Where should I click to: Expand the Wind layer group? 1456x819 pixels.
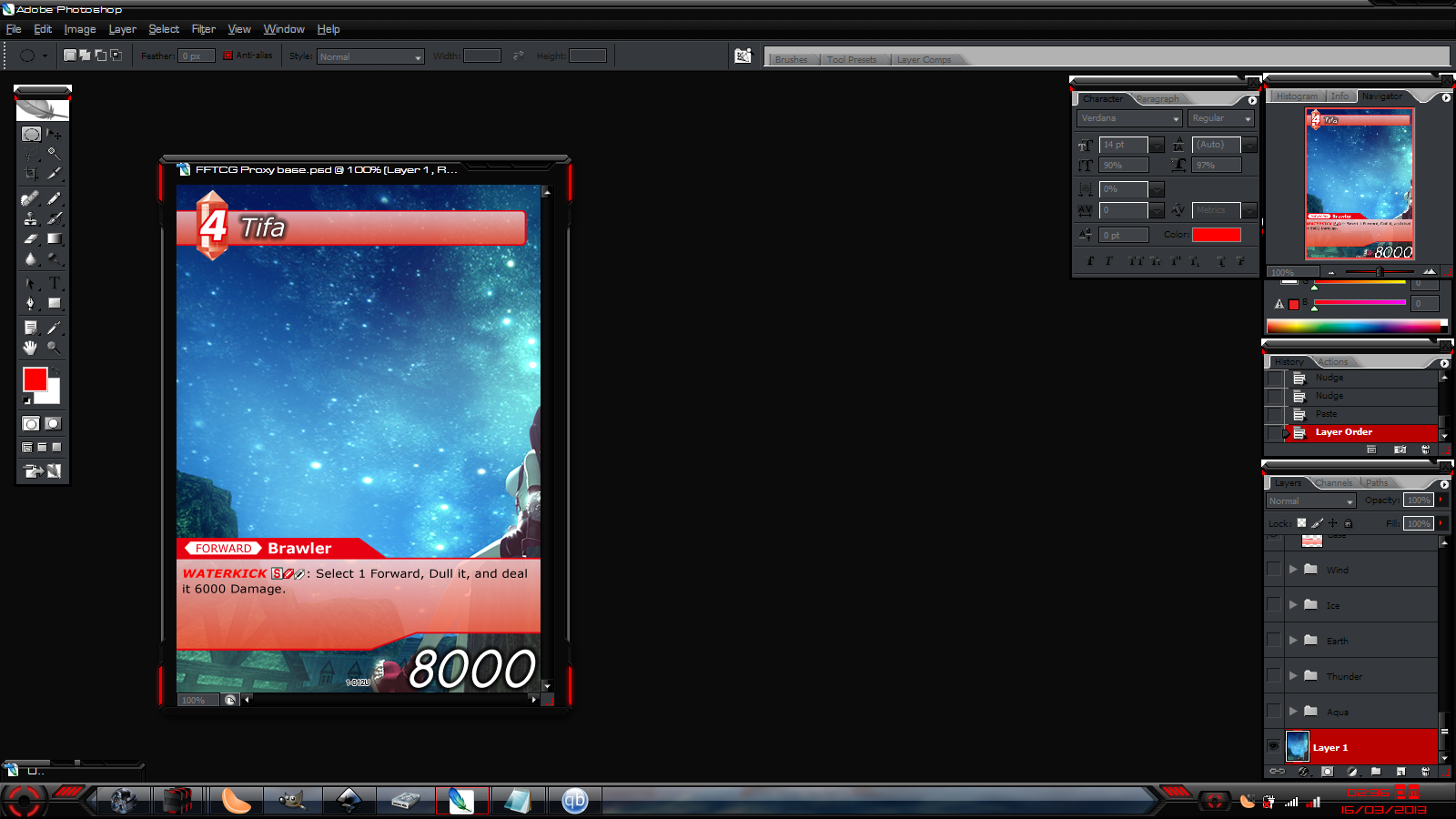1293,569
